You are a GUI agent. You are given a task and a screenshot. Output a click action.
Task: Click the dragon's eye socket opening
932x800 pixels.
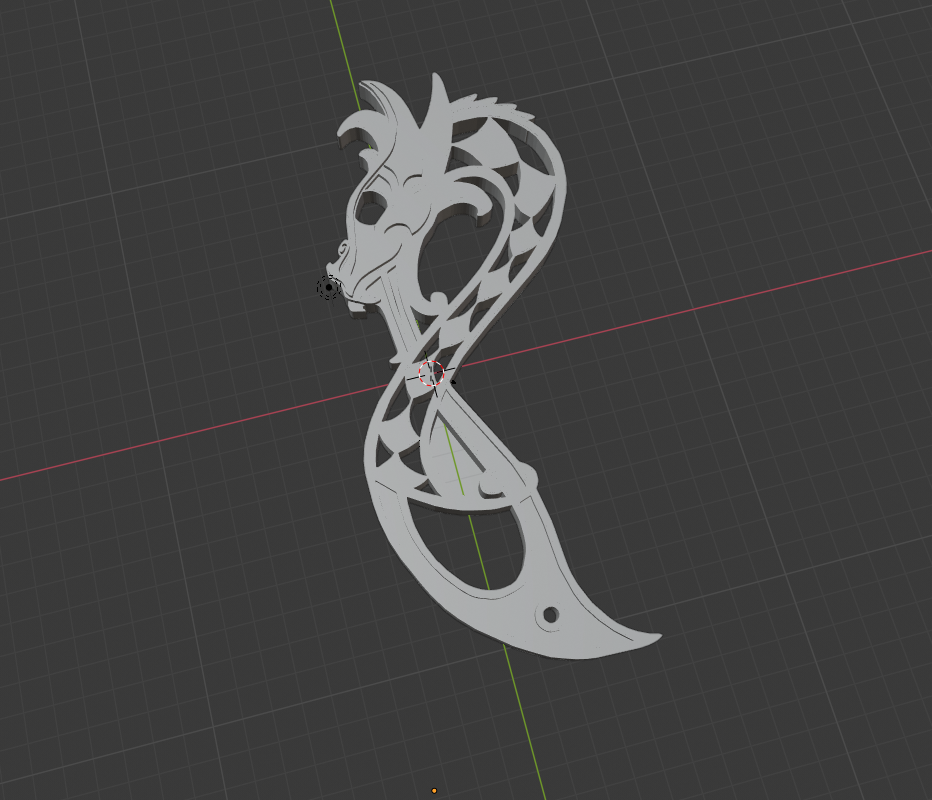pos(368,211)
